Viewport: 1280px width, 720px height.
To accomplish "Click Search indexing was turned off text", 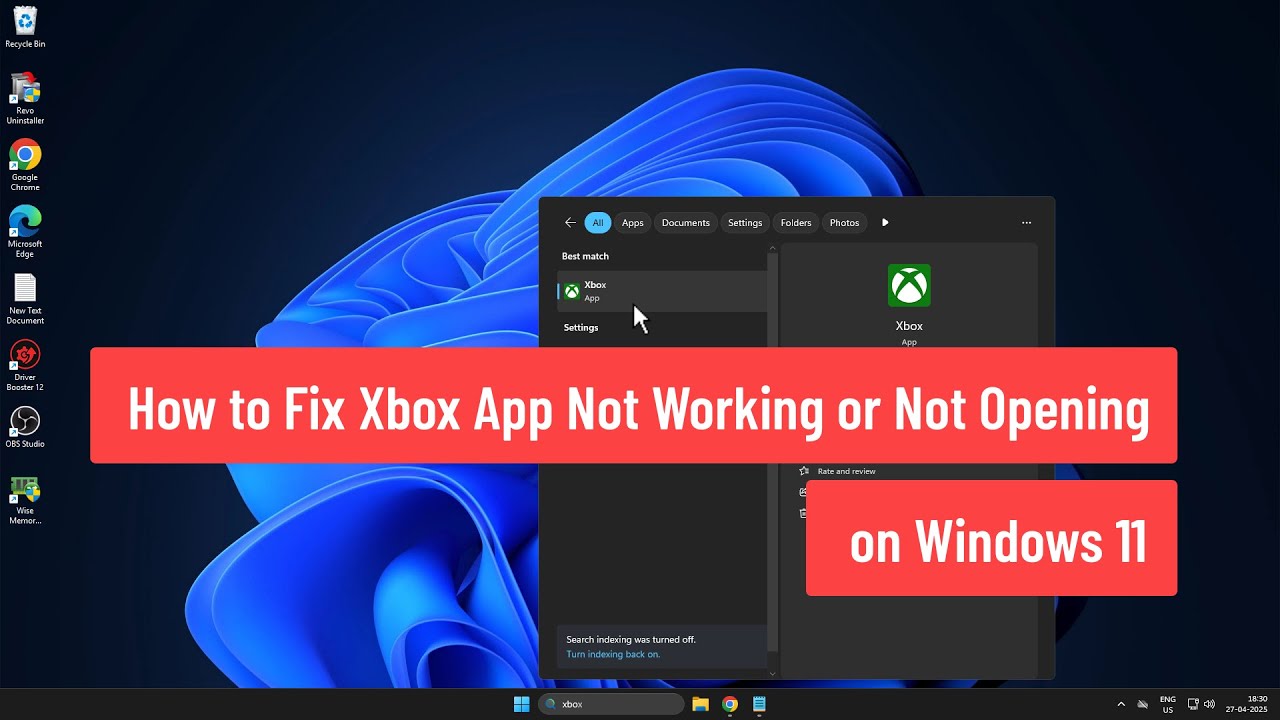I will (x=631, y=639).
